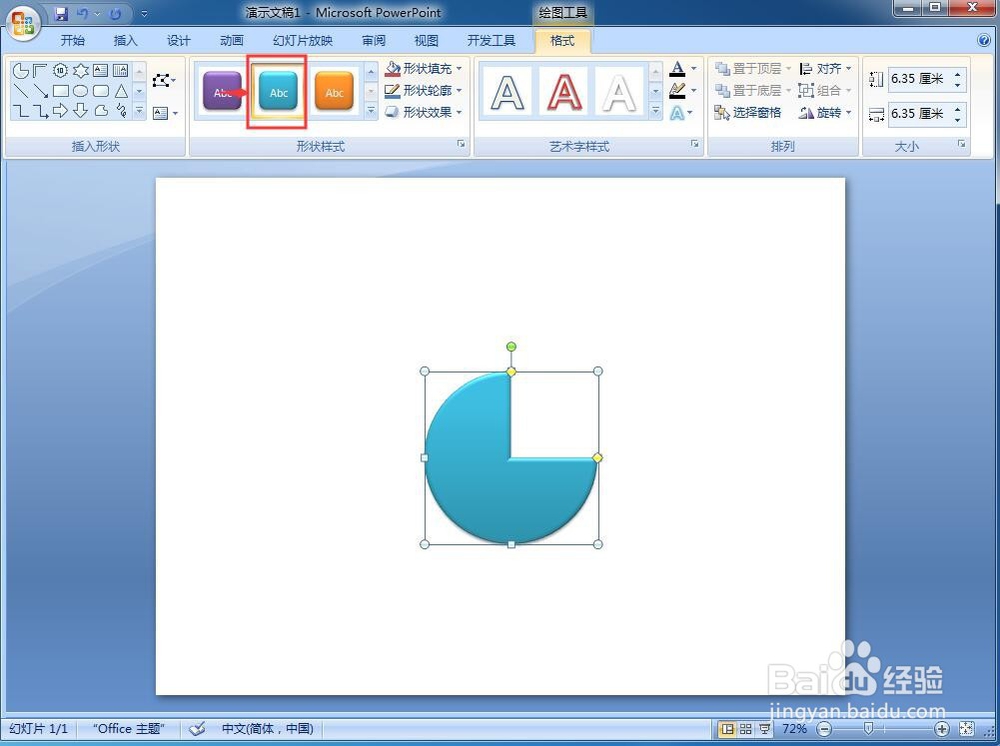Click the shape height input field

pos(918,79)
